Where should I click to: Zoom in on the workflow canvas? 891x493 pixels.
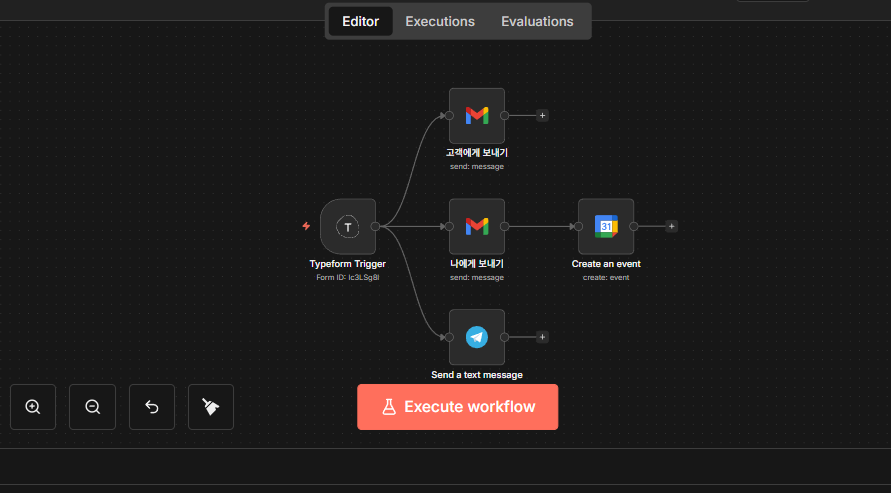[x=33, y=407]
